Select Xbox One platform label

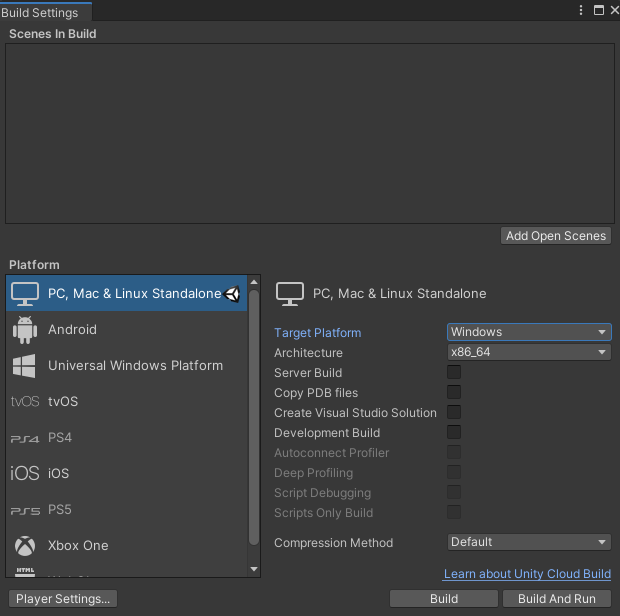[x=78, y=546]
